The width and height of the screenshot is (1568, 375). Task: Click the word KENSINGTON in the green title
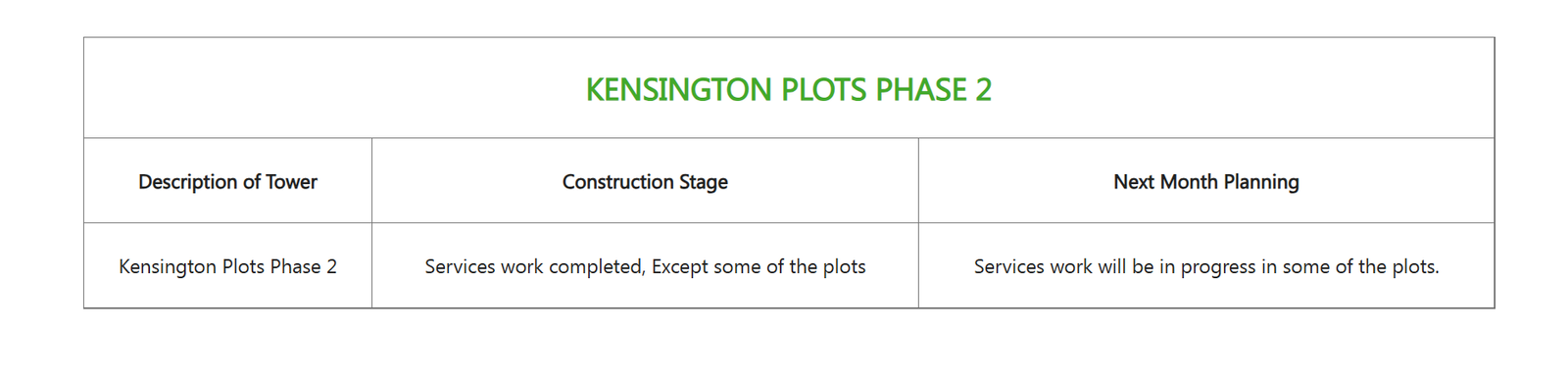678,90
